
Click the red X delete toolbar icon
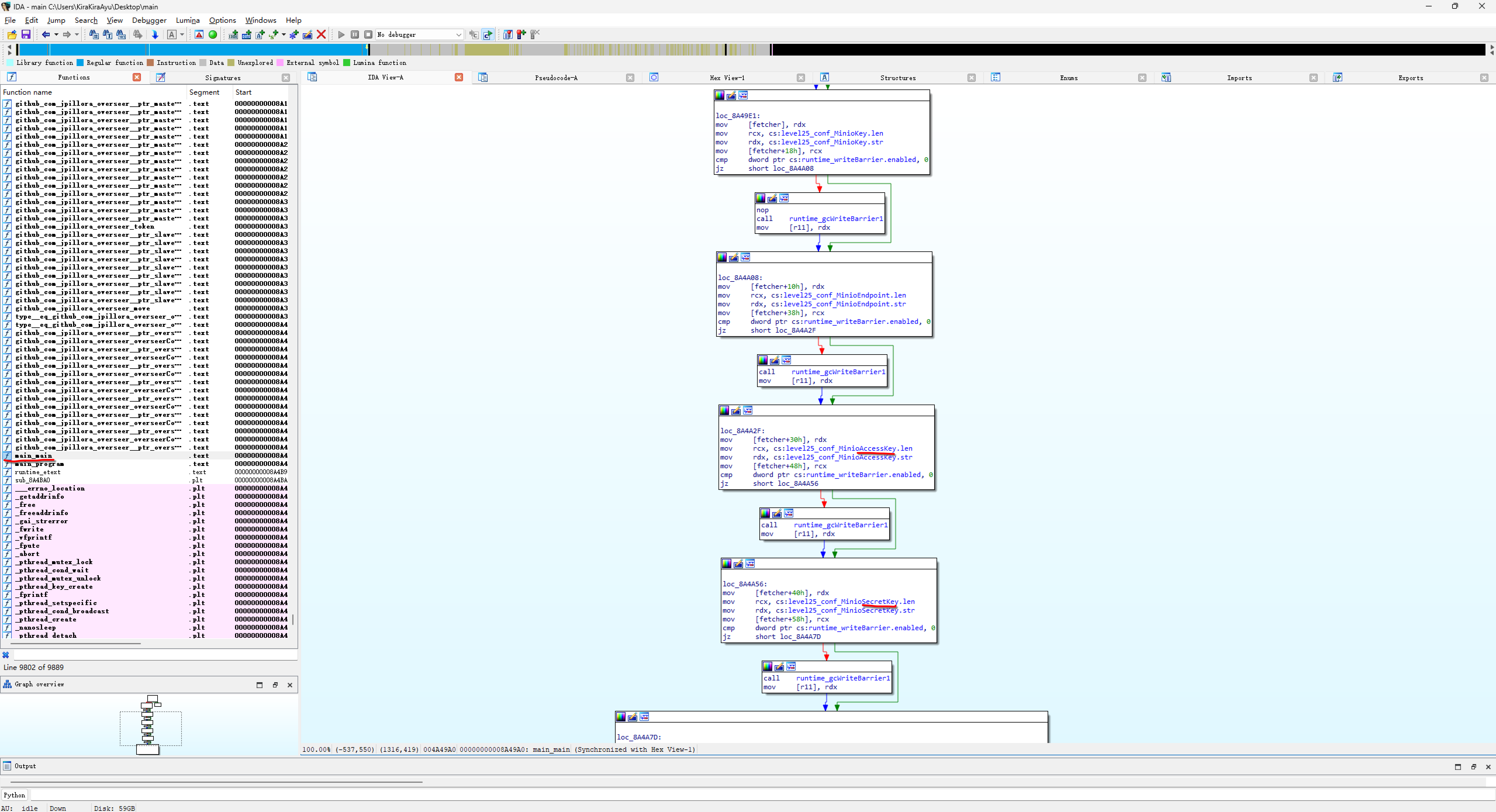(x=321, y=35)
